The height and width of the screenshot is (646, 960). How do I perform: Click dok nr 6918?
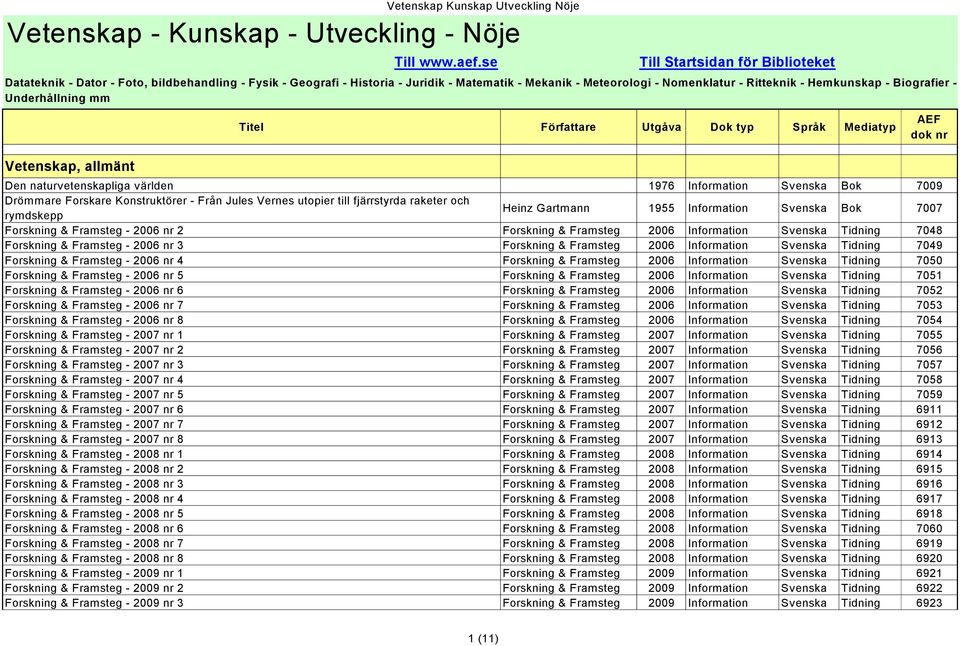tap(929, 514)
